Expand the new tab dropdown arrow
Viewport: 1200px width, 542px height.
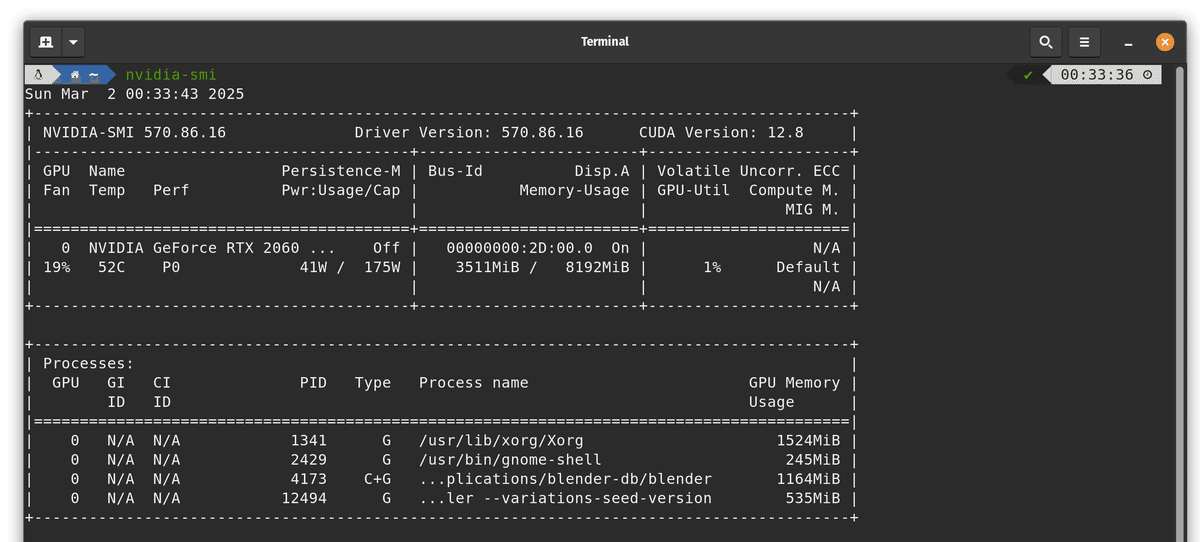pyautogui.click(x=73, y=42)
